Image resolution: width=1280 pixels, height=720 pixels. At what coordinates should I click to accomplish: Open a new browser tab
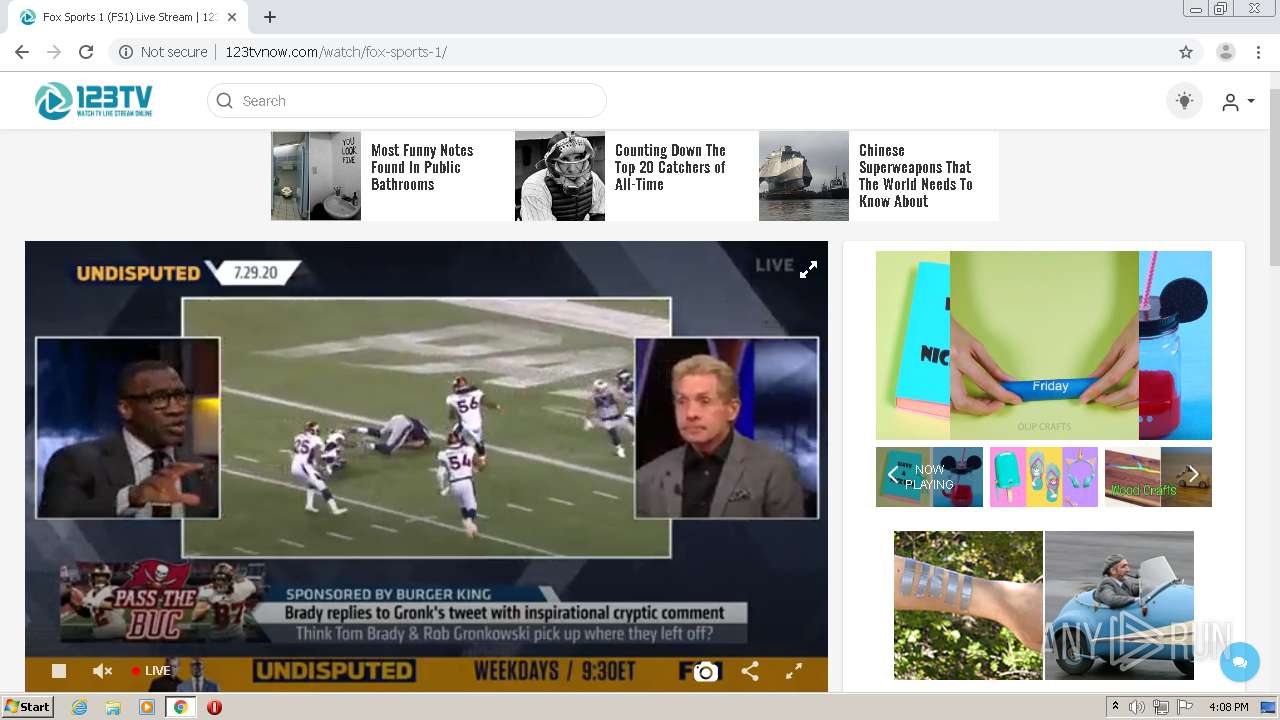(x=270, y=17)
